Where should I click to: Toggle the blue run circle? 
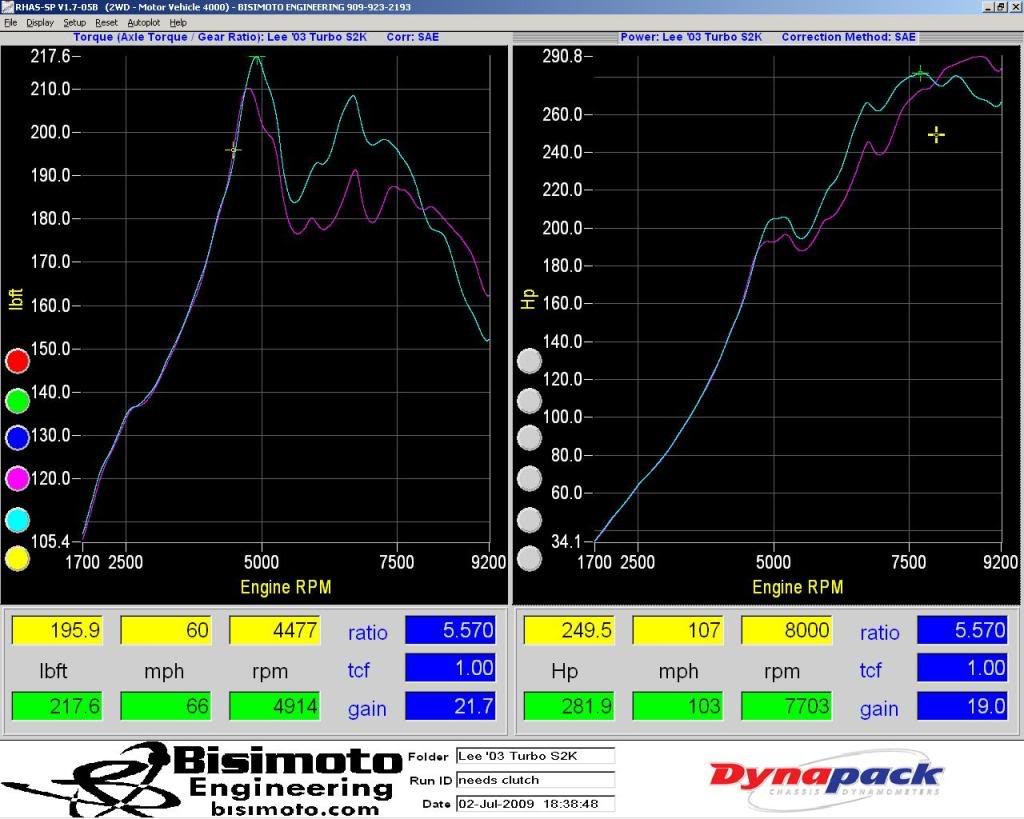click(17, 439)
